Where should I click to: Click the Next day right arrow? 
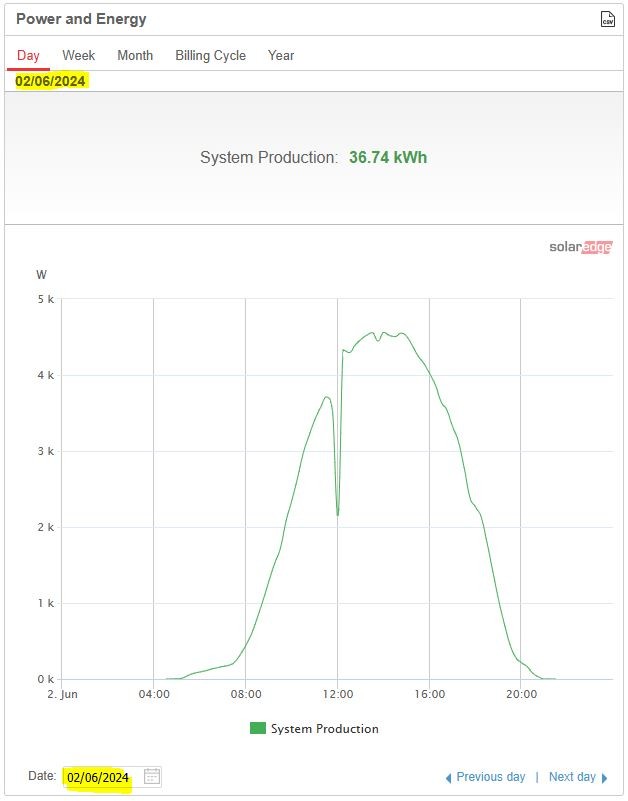[x=605, y=778]
